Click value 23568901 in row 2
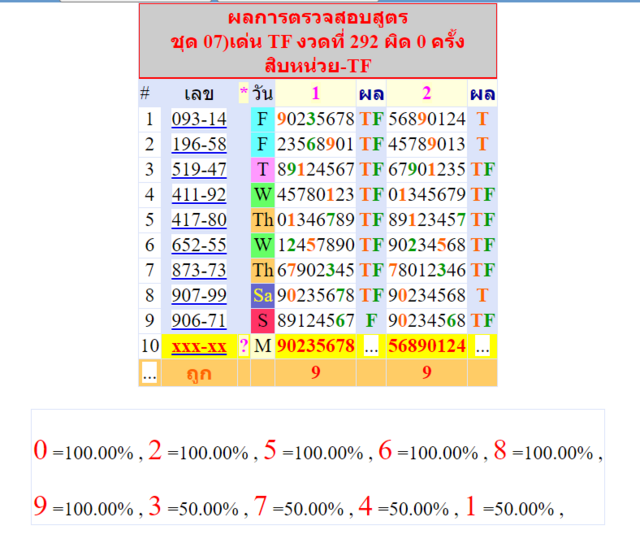Viewport: 640px width, 543px height. pos(316,145)
